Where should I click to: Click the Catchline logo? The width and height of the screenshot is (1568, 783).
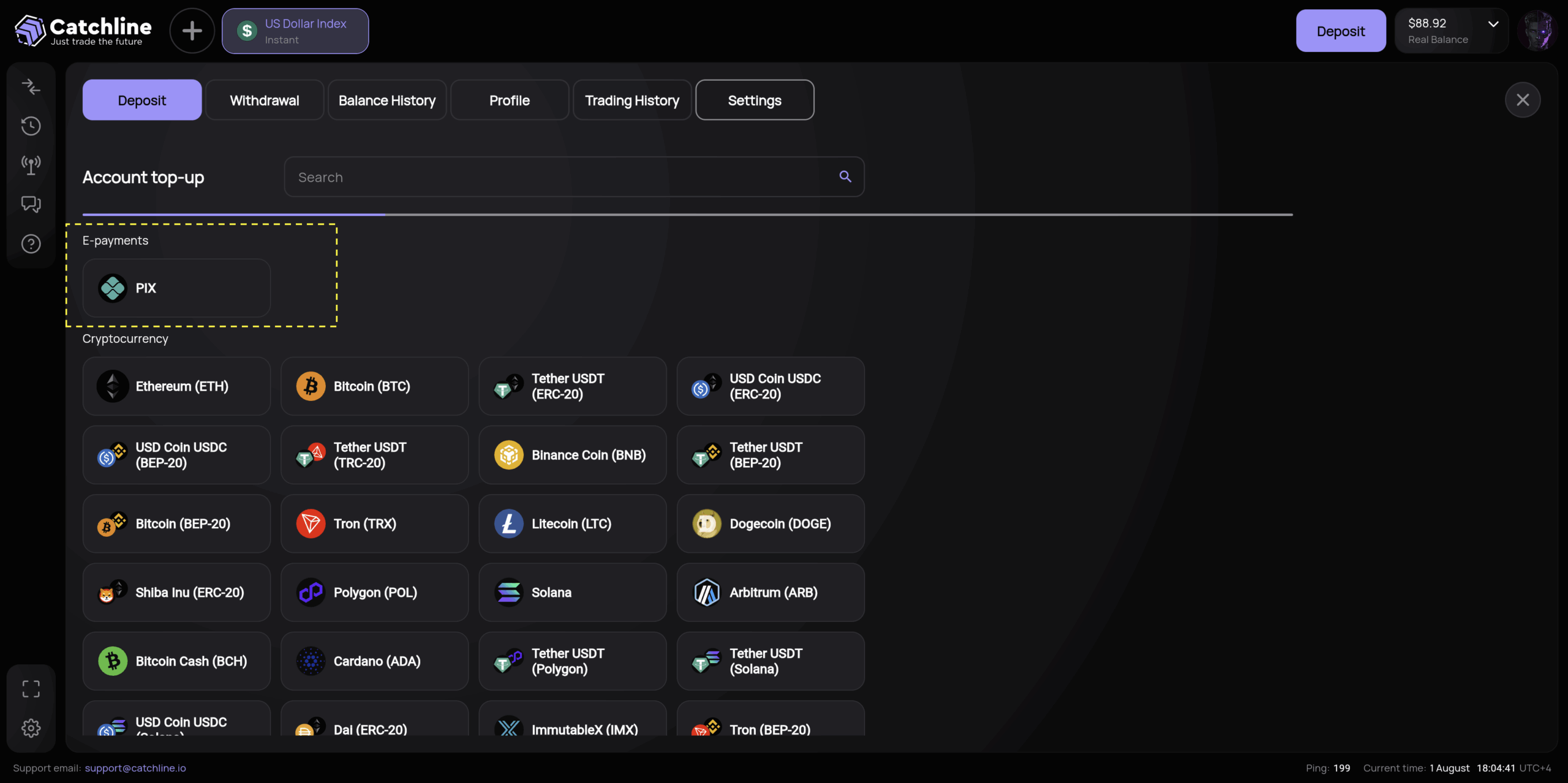83,31
